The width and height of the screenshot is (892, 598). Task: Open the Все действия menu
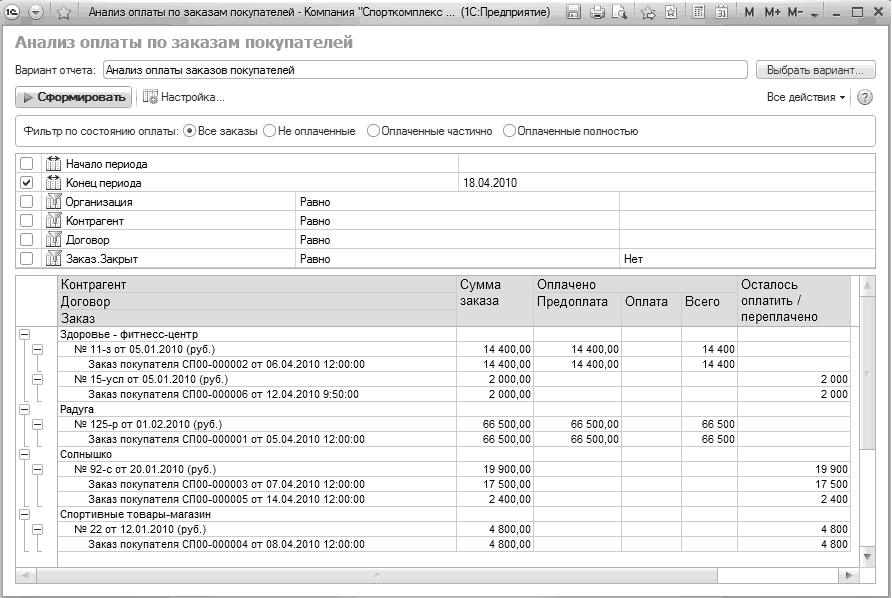[806, 97]
